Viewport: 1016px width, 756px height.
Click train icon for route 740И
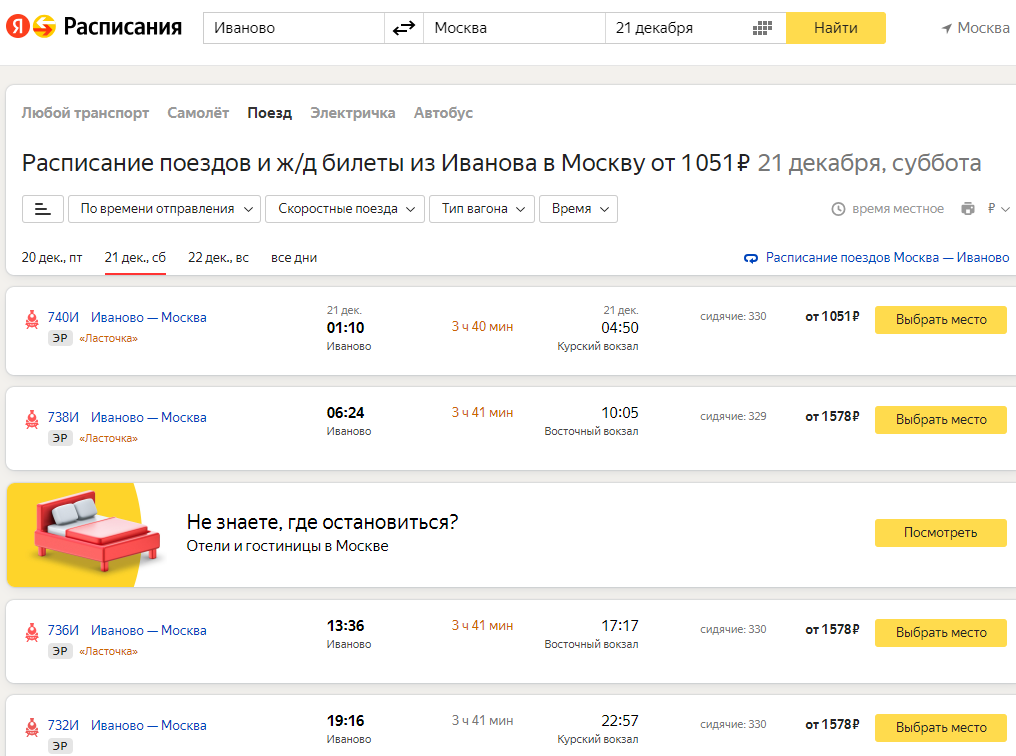click(32, 319)
